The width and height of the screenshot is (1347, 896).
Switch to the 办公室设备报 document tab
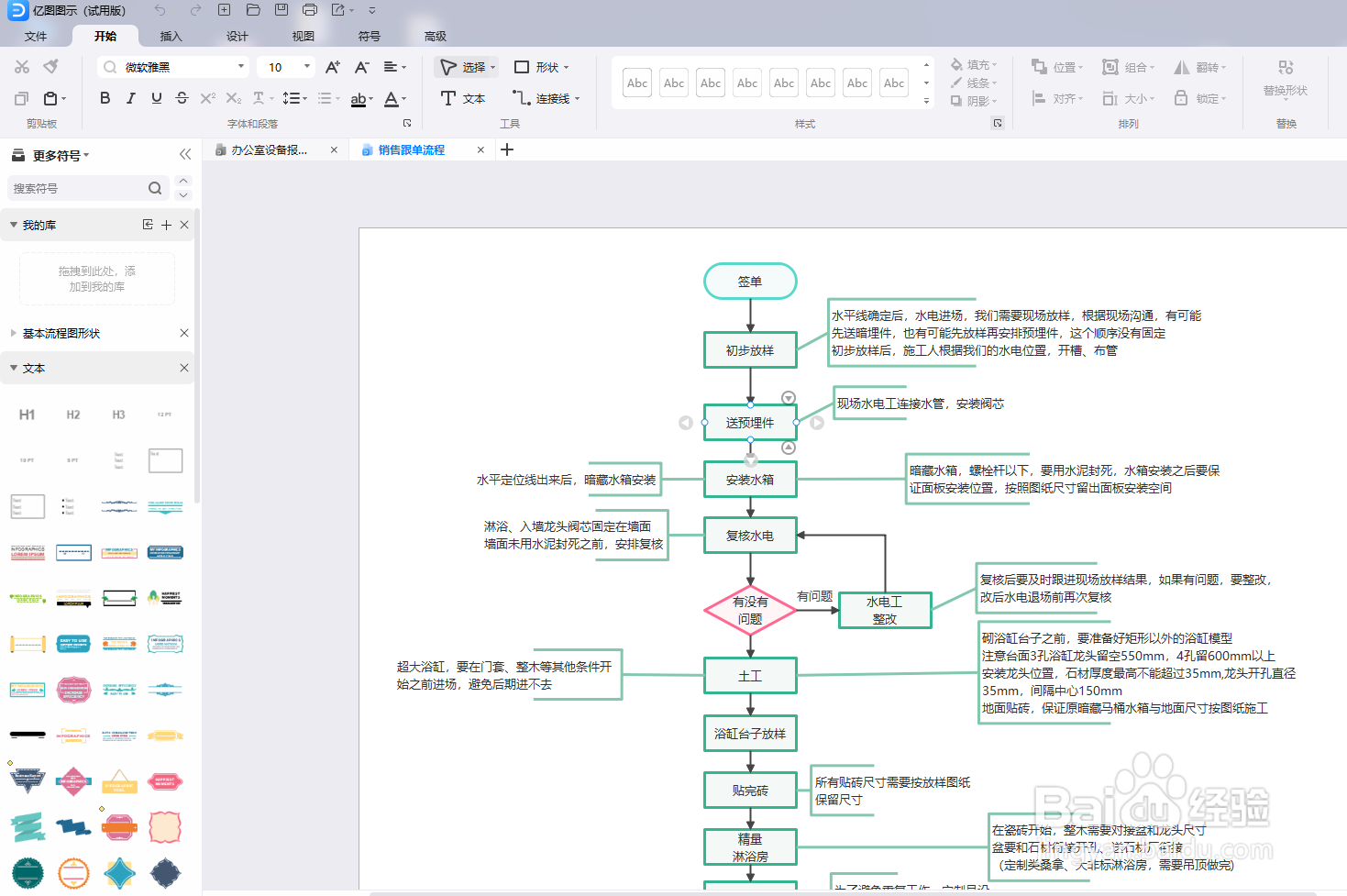pyautogui.click(x=271, y=149)
